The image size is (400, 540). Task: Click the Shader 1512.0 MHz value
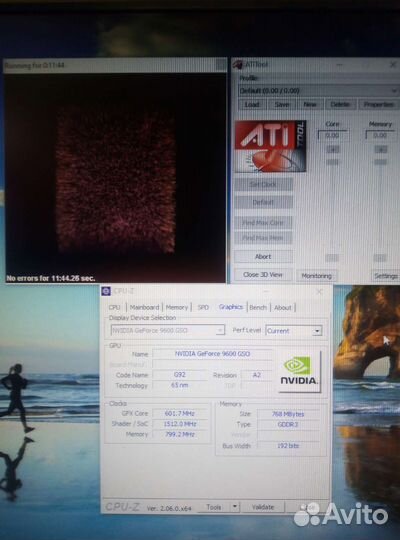coord(180,424)
